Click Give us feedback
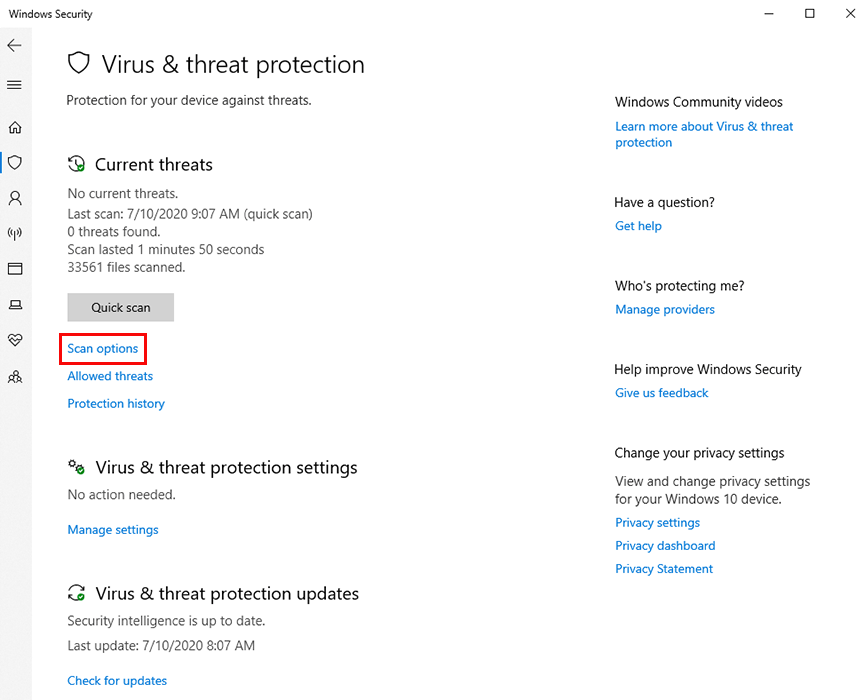This screenshot has height=700, width=864. tap(661, 392)
